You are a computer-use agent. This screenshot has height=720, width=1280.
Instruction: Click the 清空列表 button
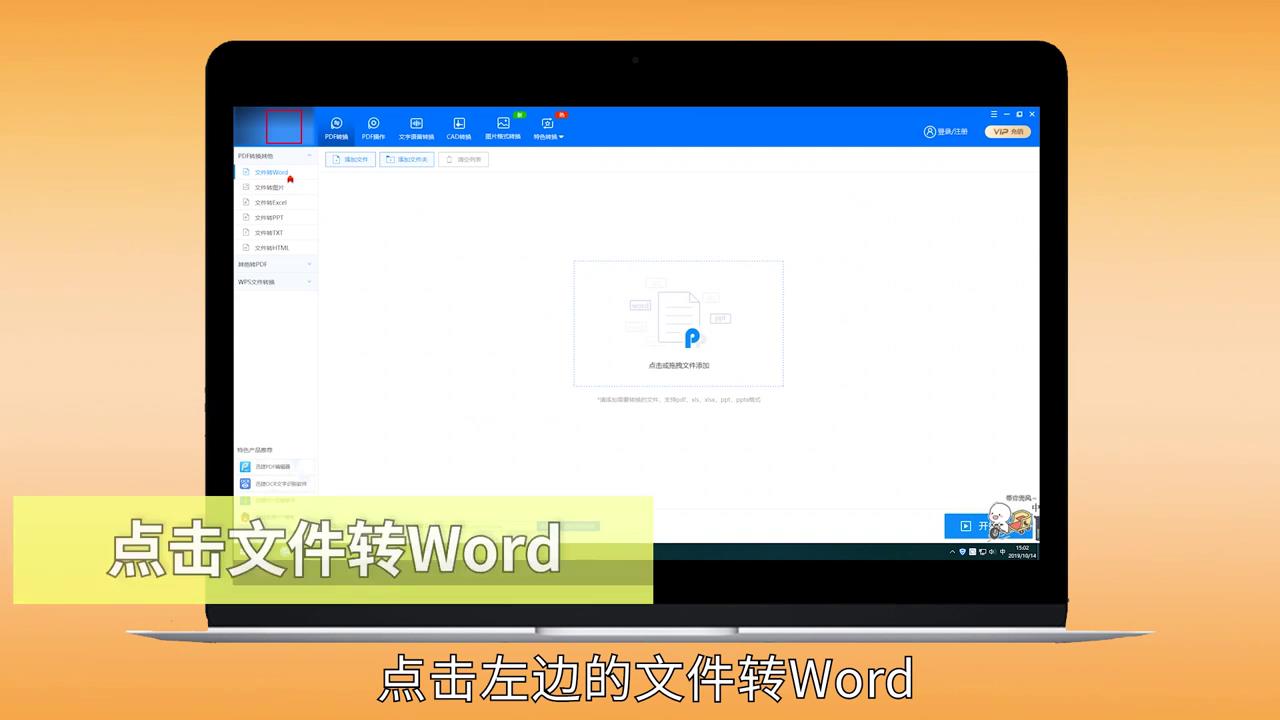point(463,159)
